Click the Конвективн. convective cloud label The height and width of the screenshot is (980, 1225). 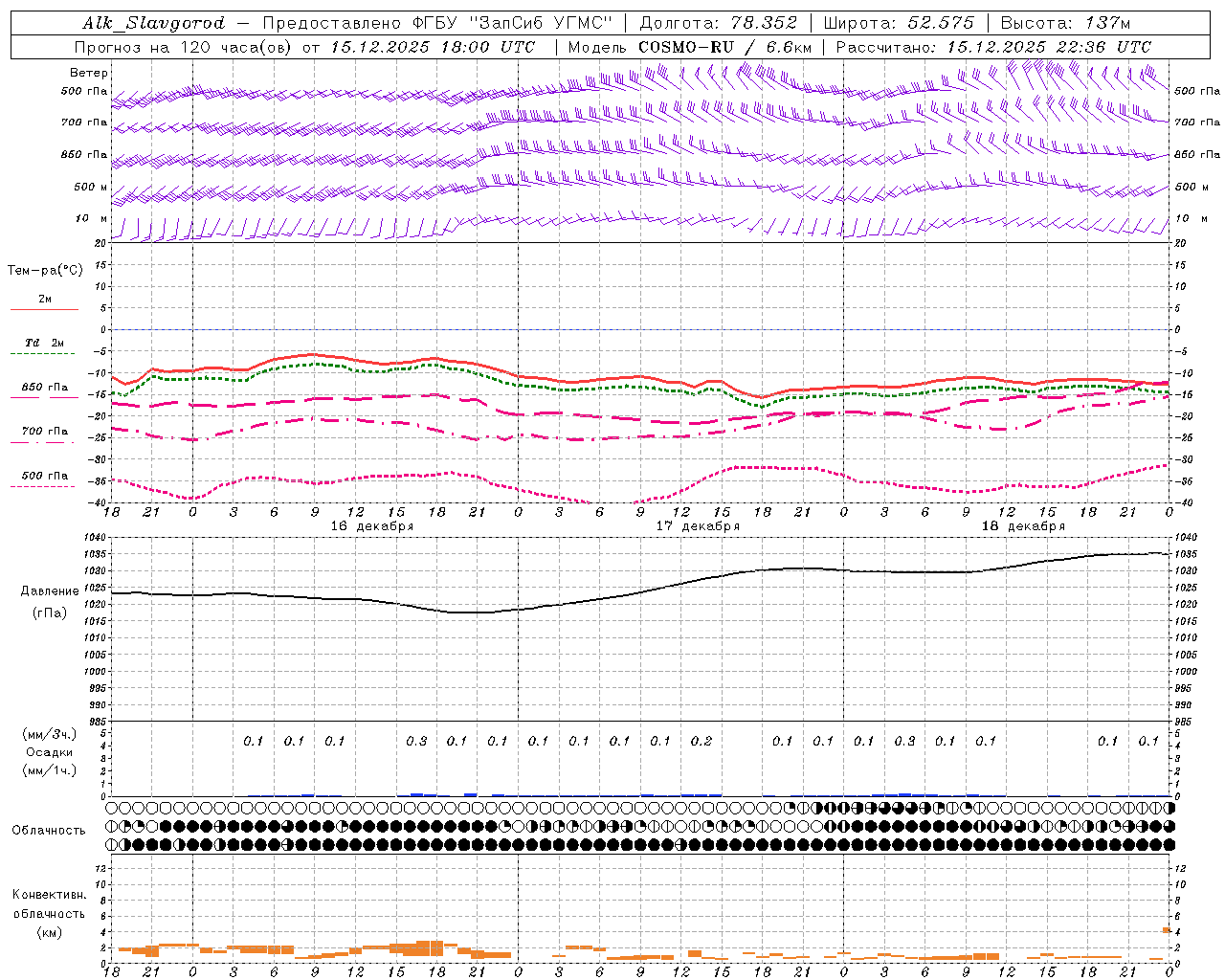(49, 895)
